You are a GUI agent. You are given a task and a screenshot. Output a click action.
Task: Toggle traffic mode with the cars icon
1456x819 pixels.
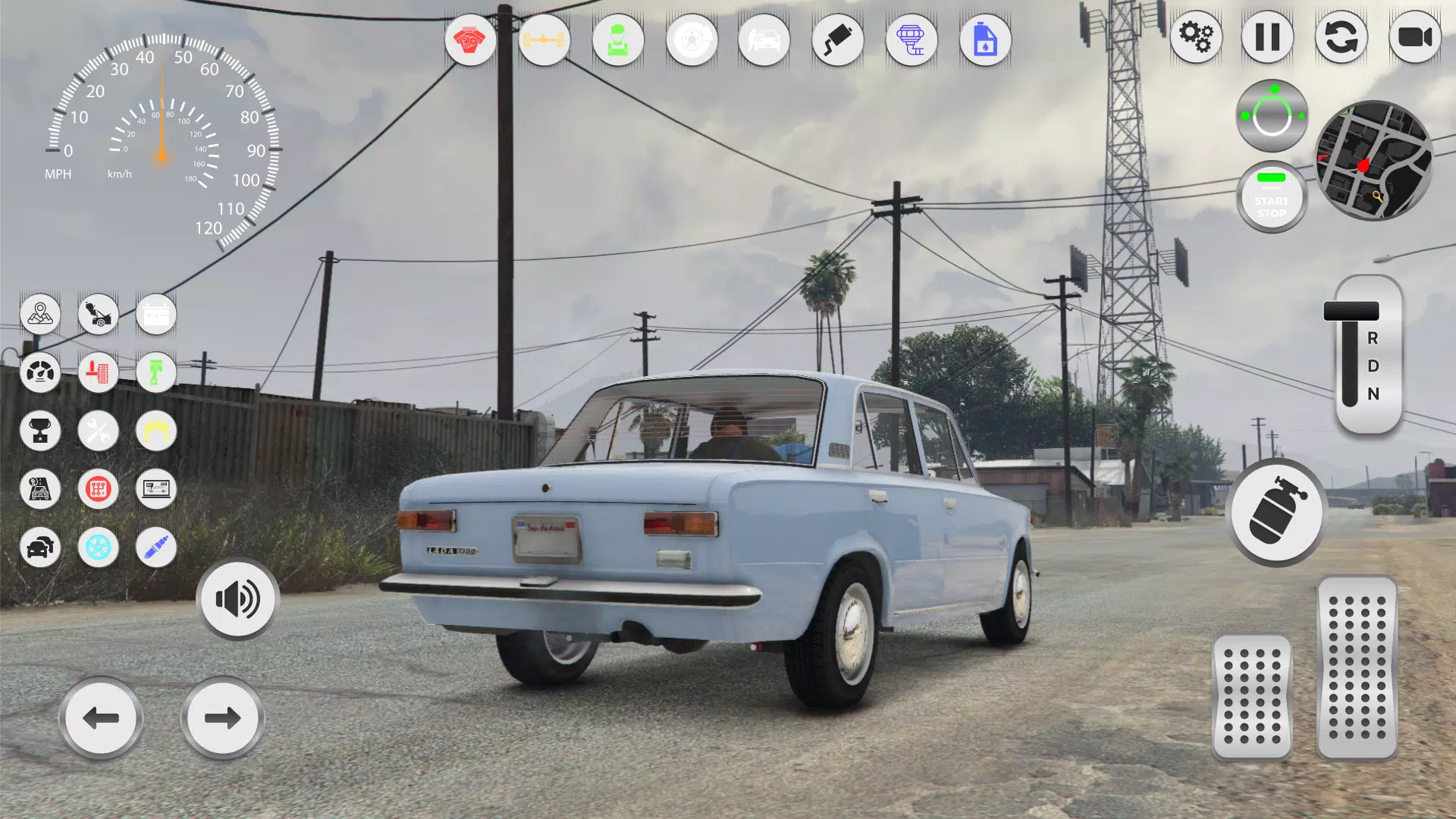click(40, 548)
